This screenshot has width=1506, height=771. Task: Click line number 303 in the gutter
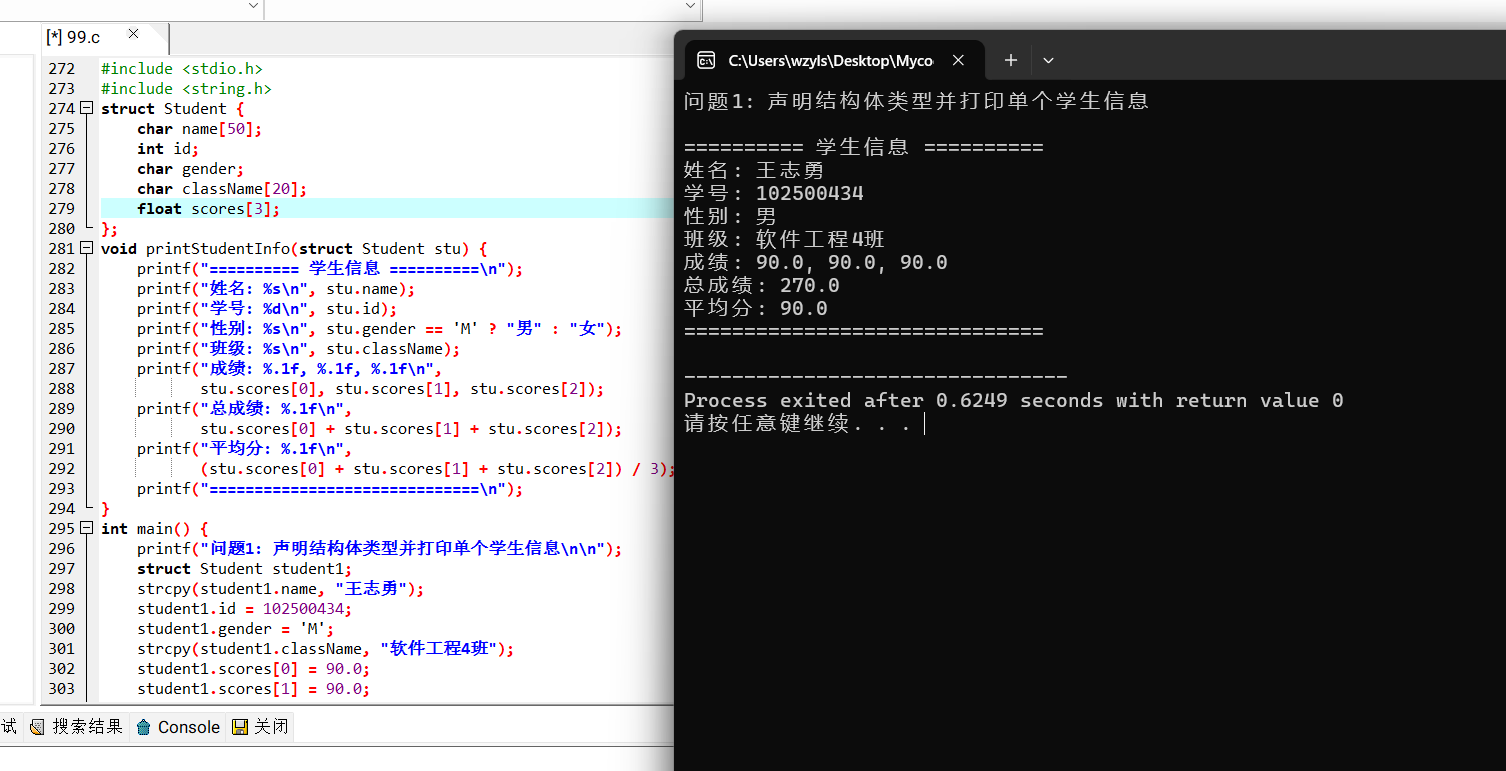(62, 688)
